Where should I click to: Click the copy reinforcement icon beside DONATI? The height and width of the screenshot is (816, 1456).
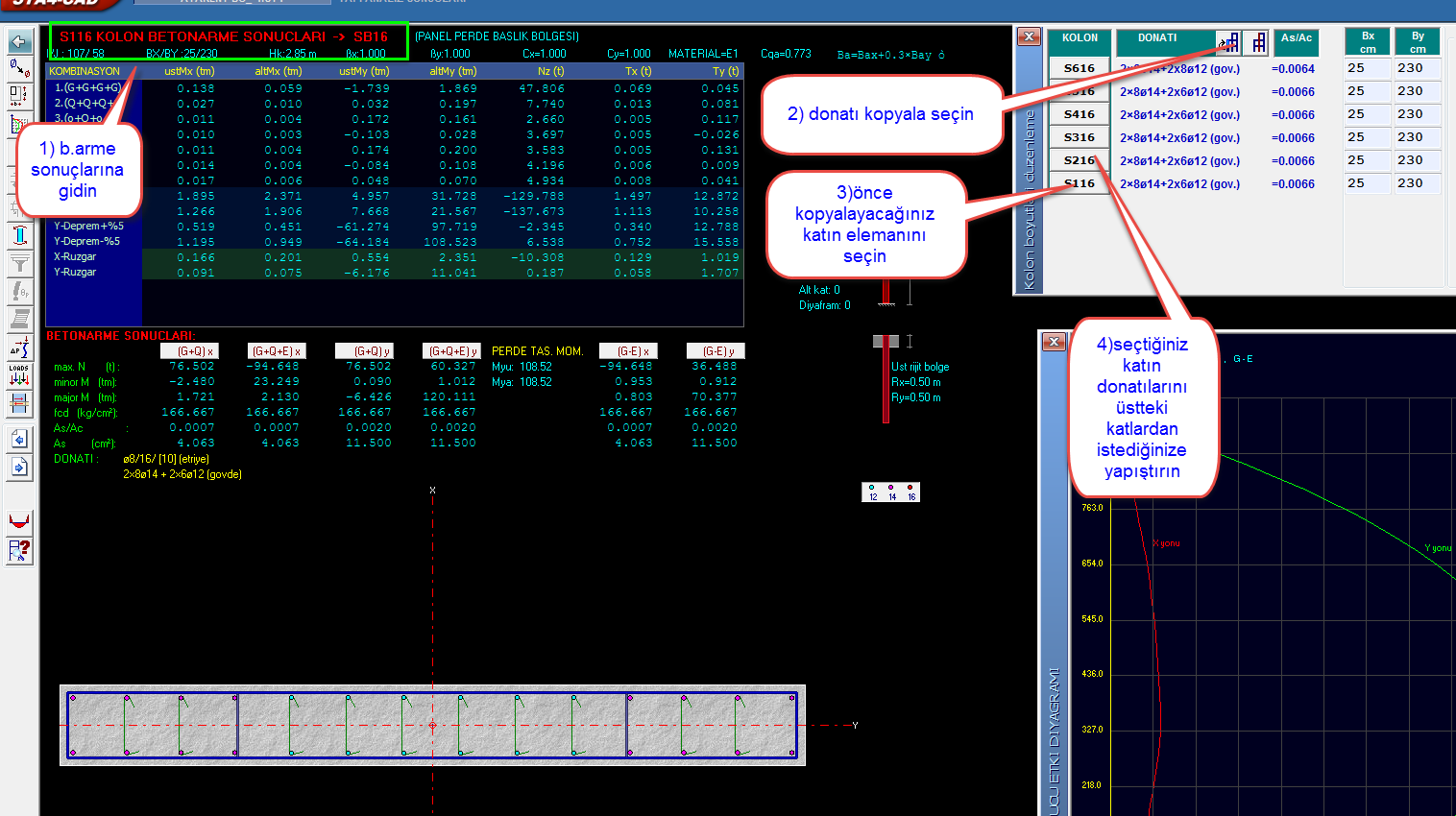coord(1228,42)
